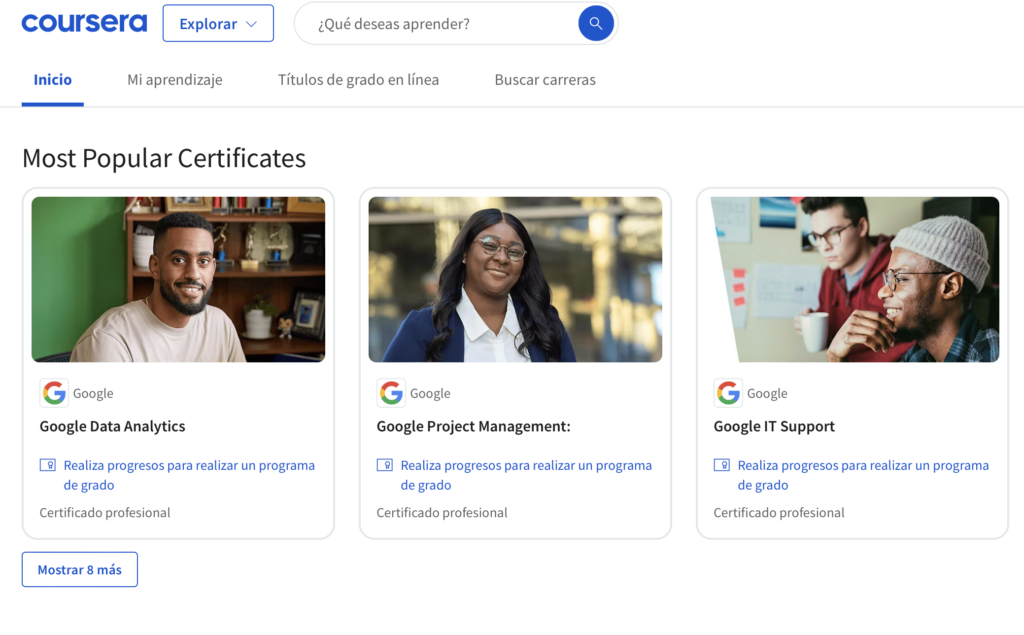Screen dimensions: 1024x635
Task: Go to the Buscar carreras tab
Action: 545,80
